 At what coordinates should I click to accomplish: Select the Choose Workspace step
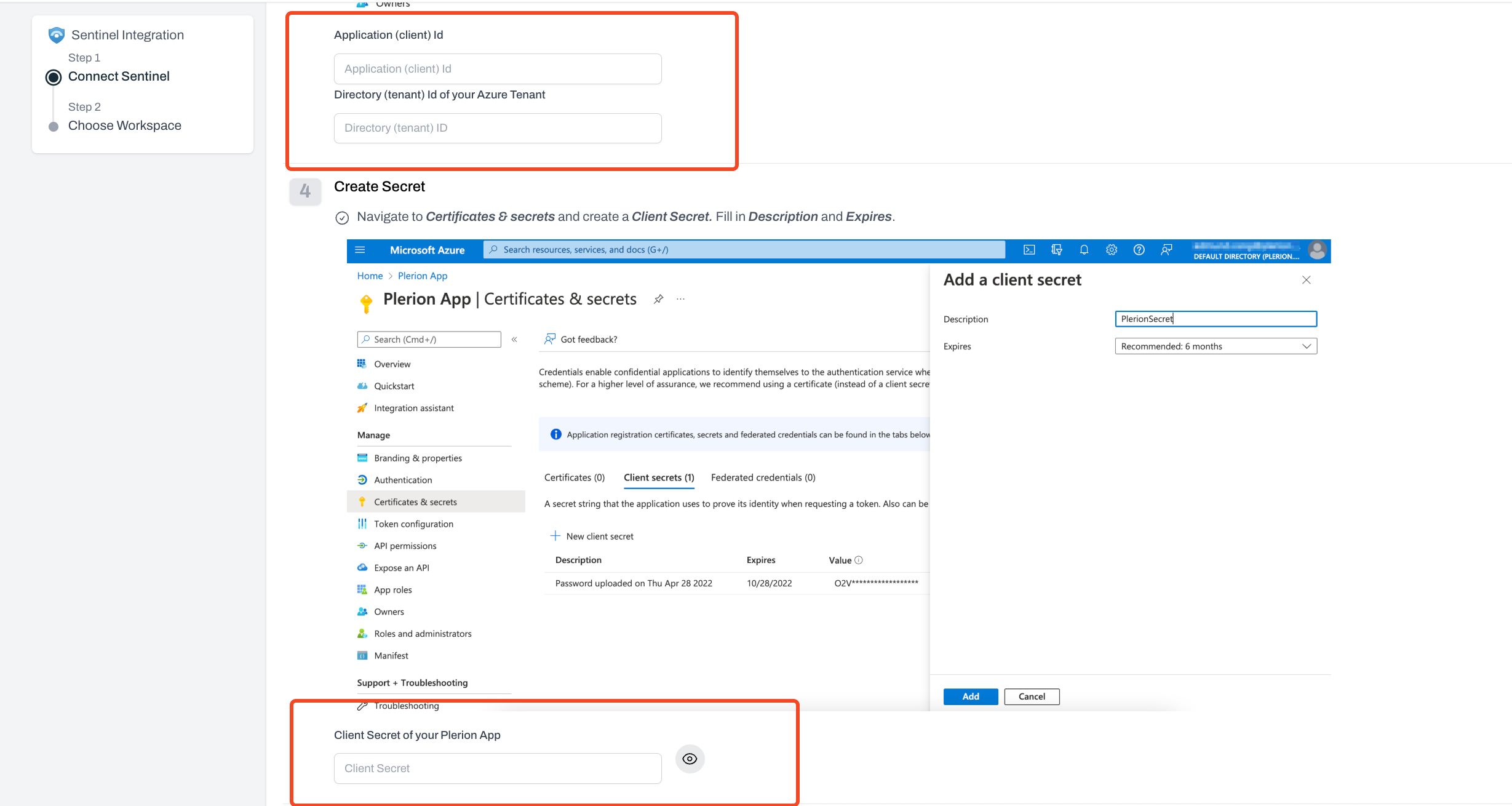[124, 126]
